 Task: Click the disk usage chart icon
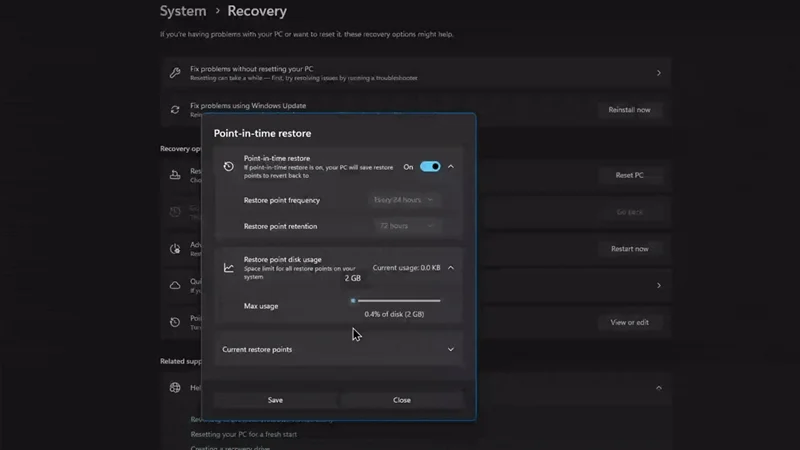tap(229, 268)
